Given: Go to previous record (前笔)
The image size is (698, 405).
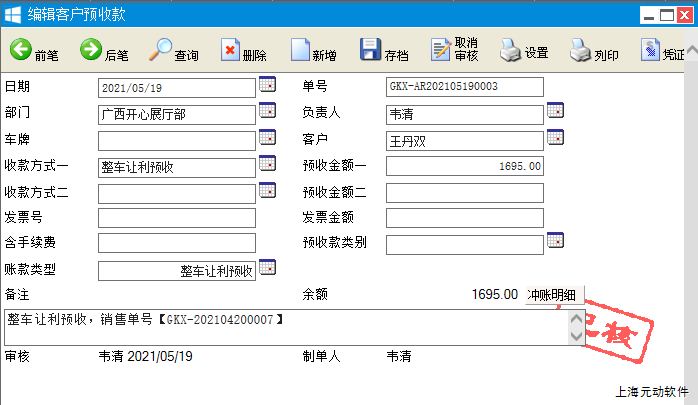Looking at the screenshot, I should click(34, 51).
